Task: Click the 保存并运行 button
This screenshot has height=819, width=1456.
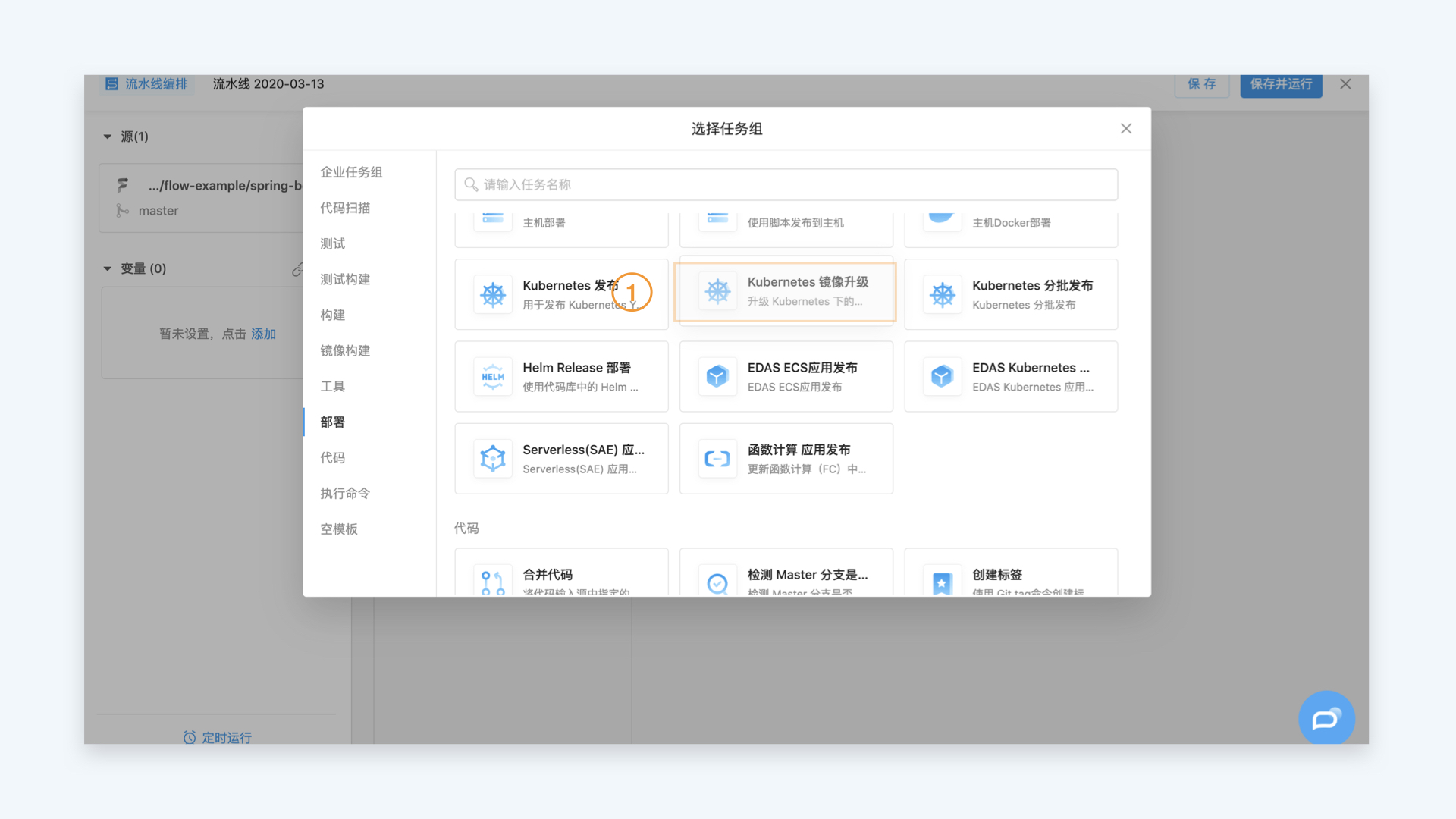Action: point(1281,84)
